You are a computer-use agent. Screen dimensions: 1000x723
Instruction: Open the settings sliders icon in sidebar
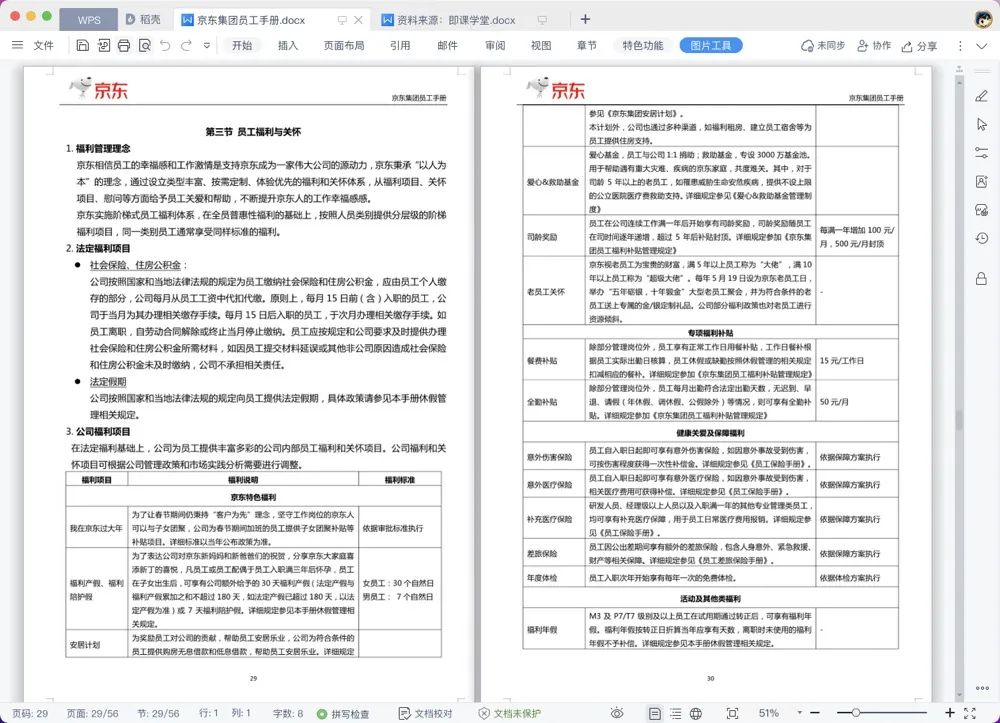(x=982, y=153)
